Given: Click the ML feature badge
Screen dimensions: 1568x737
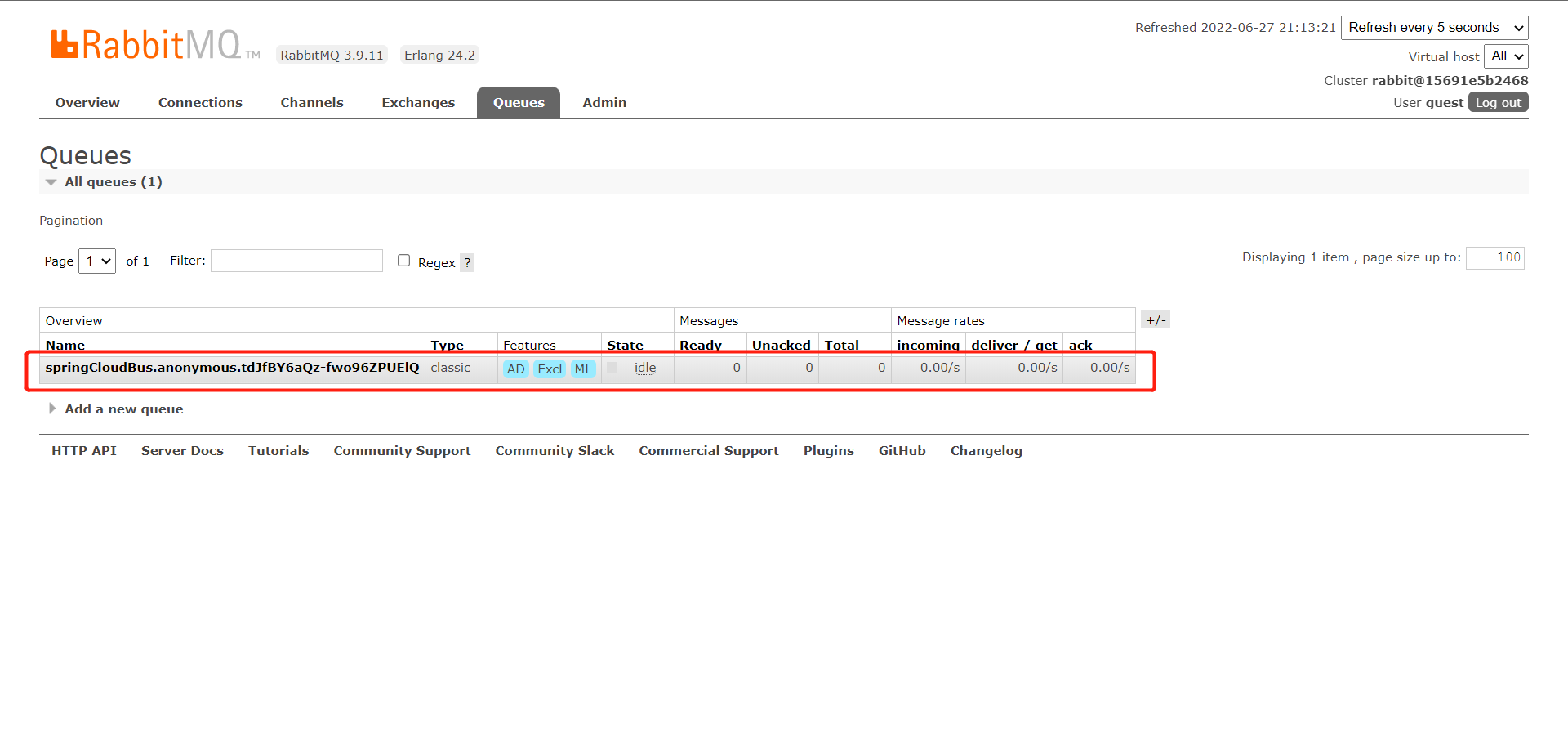Looking at the screenshot, I should [583, 368].
